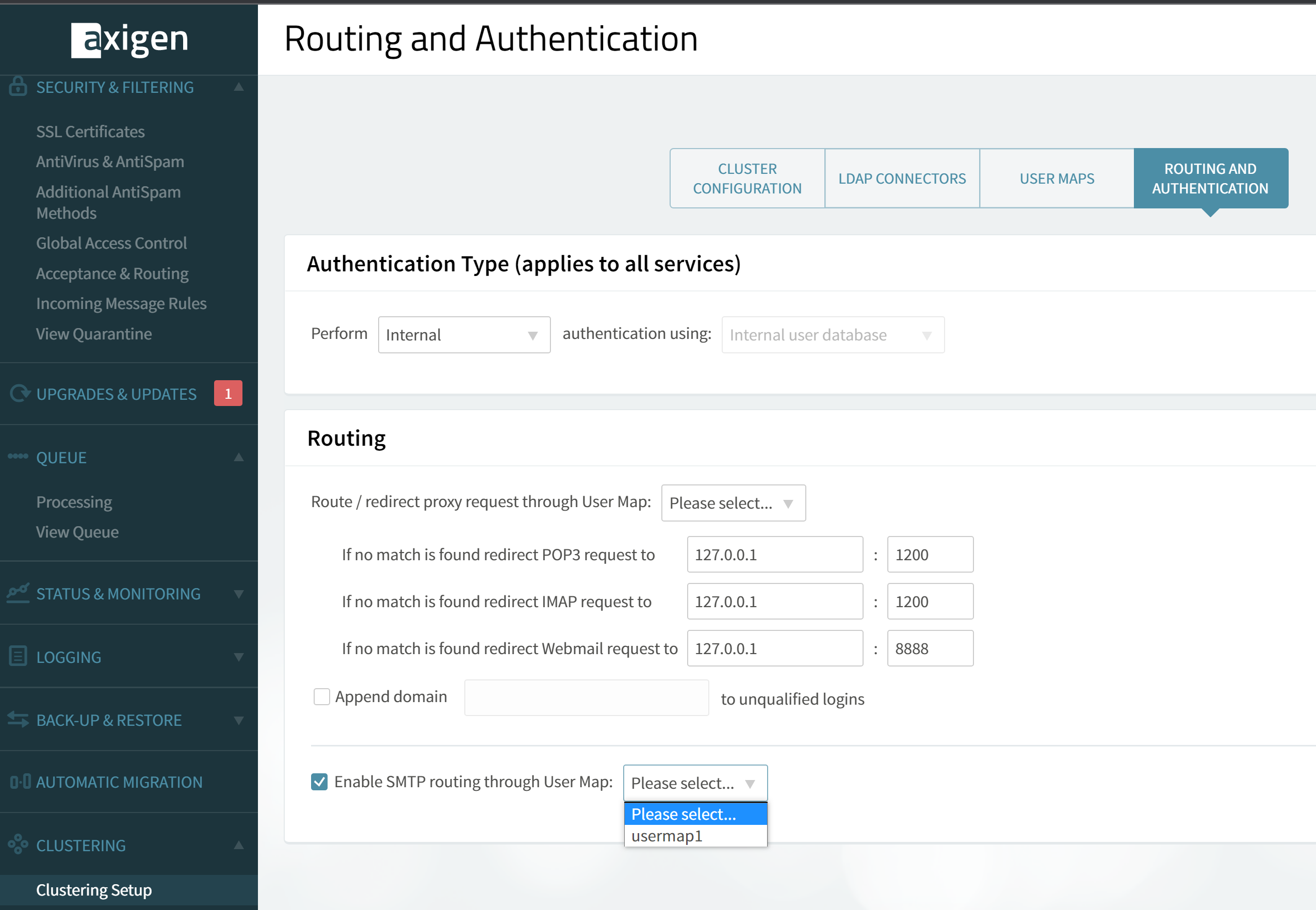Open the View Quarantine page

(93, 334)
